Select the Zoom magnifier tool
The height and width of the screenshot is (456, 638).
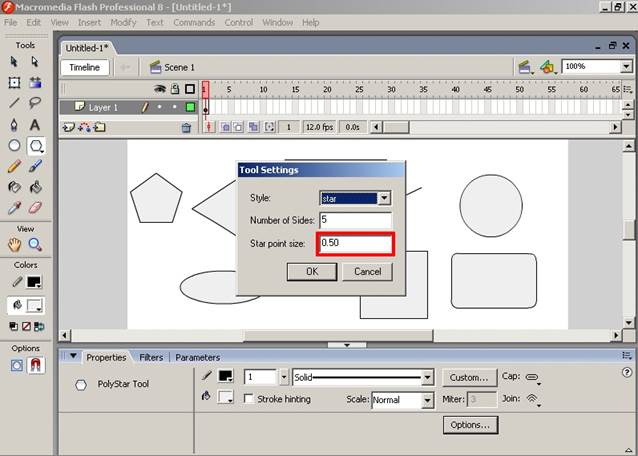(x=35, y=244)
